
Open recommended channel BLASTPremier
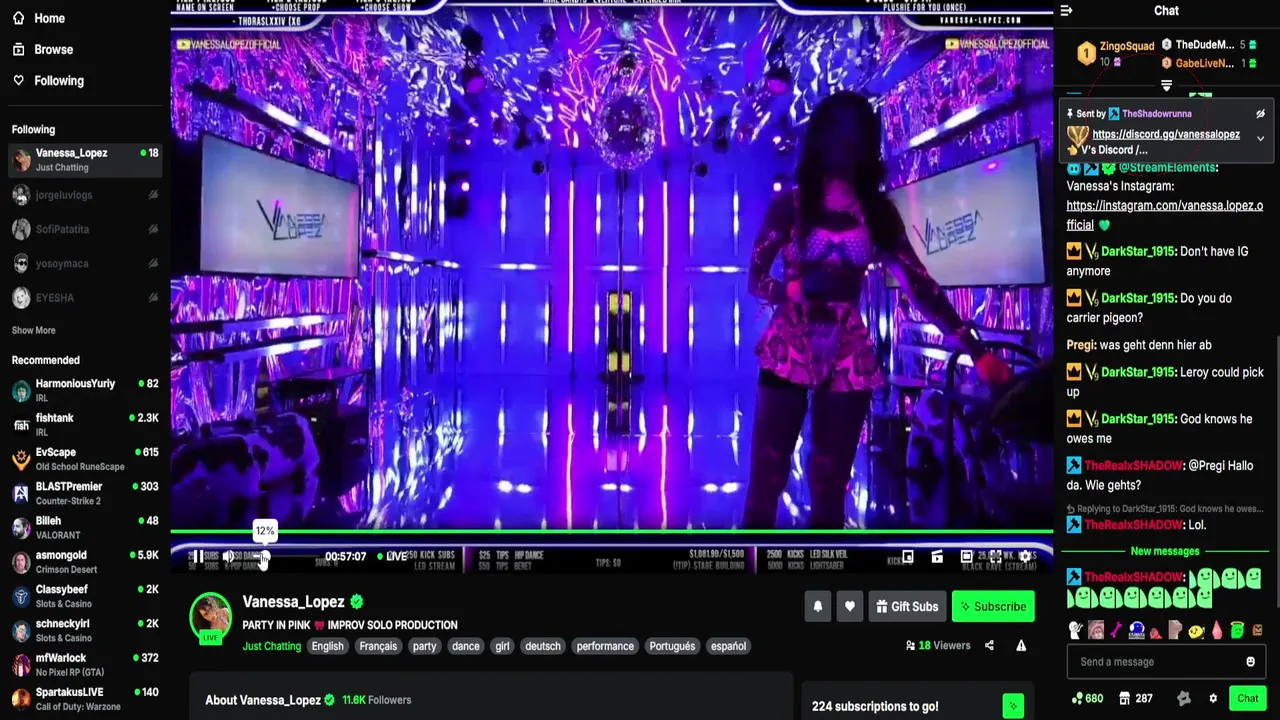[x=85, y=493]
